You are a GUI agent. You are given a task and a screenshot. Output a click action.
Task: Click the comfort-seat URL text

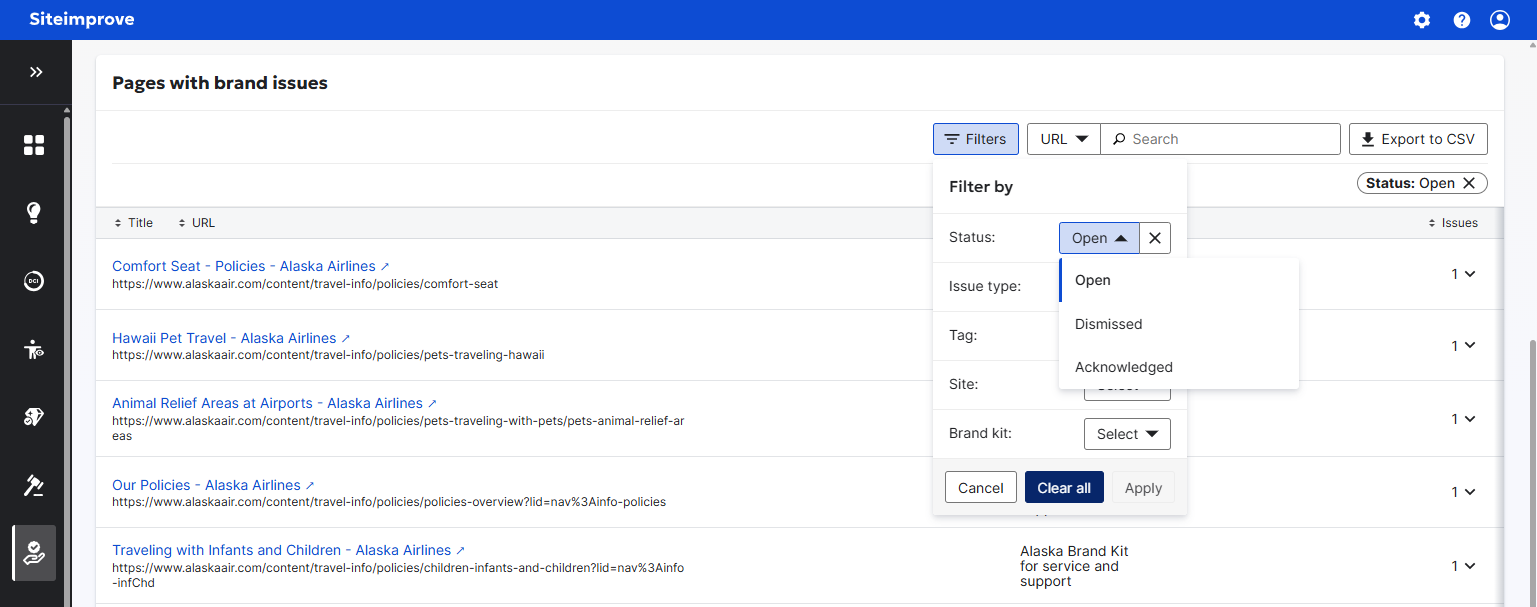[x=305, y=284]
